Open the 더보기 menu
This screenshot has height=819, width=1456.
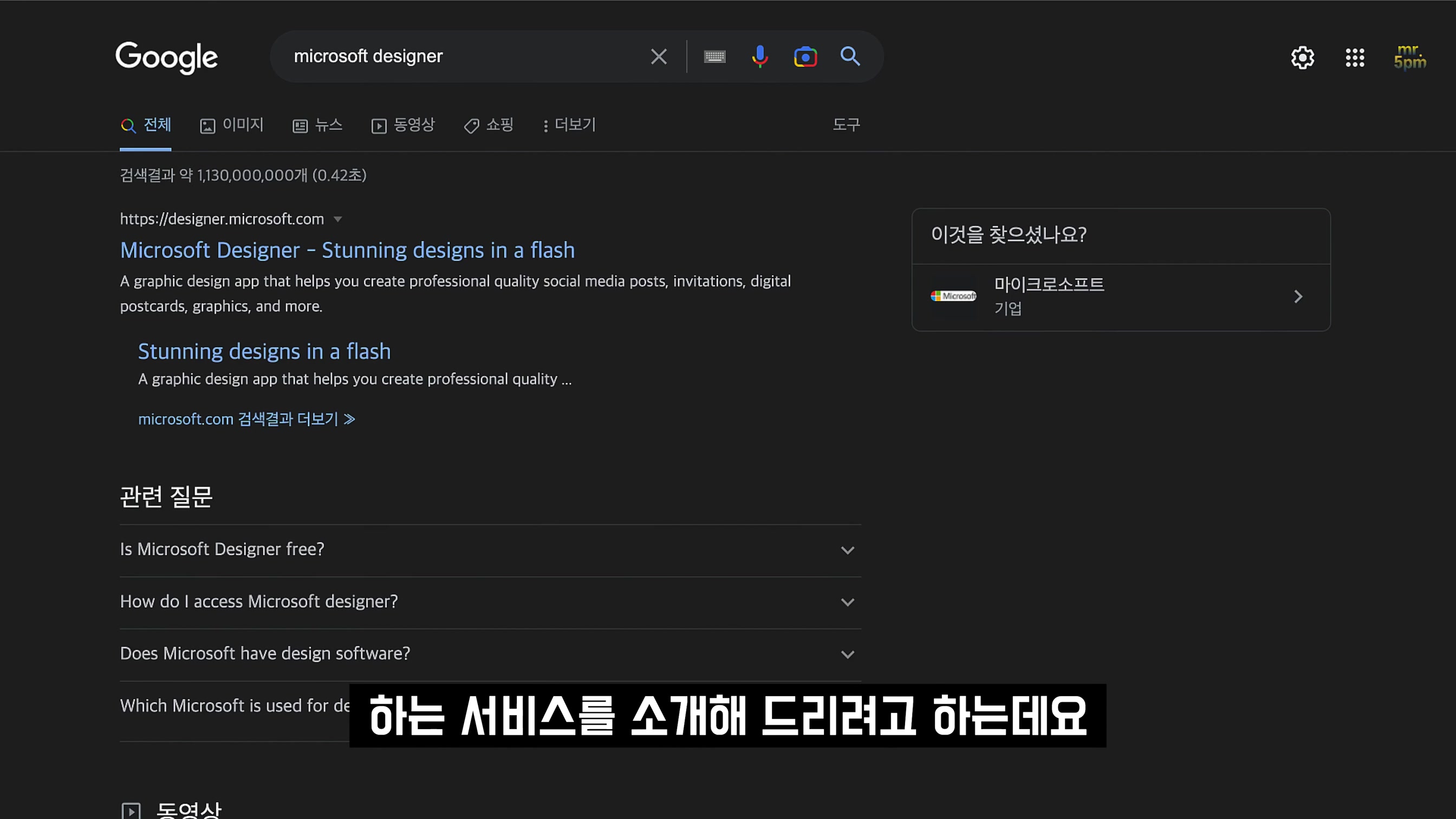tap(570, 125)
